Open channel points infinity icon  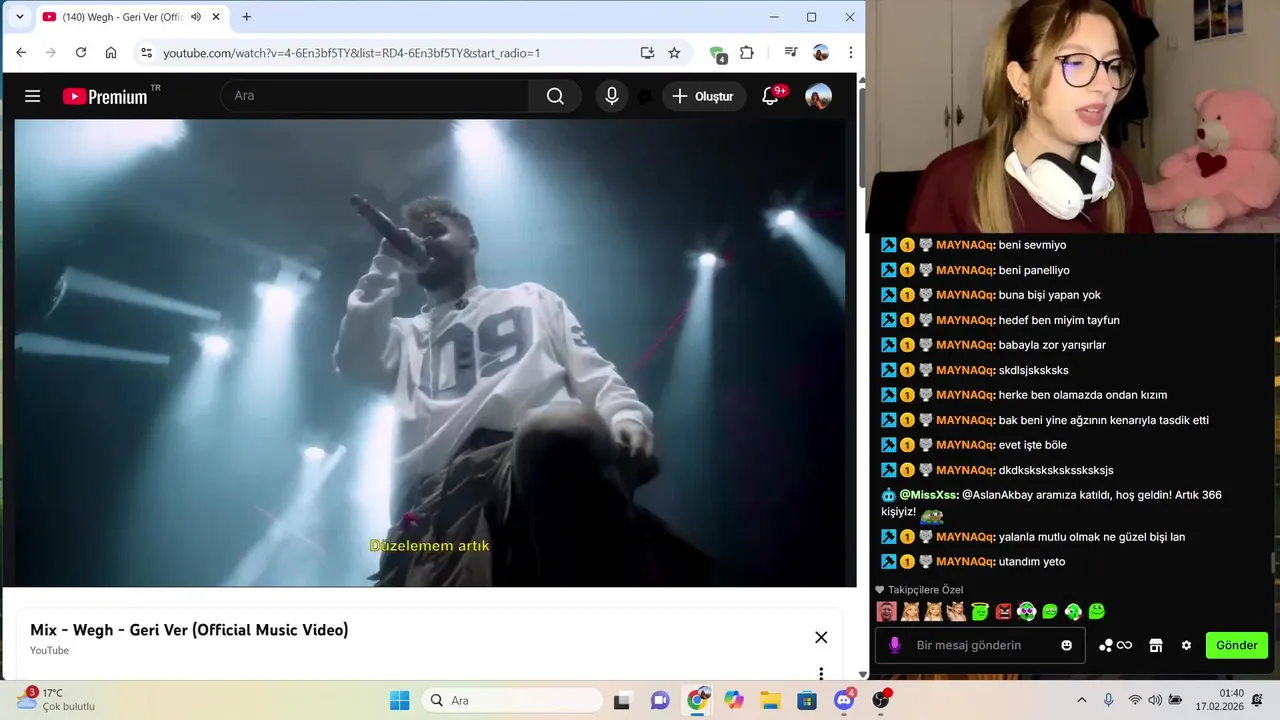click(x=1115, y=645)
